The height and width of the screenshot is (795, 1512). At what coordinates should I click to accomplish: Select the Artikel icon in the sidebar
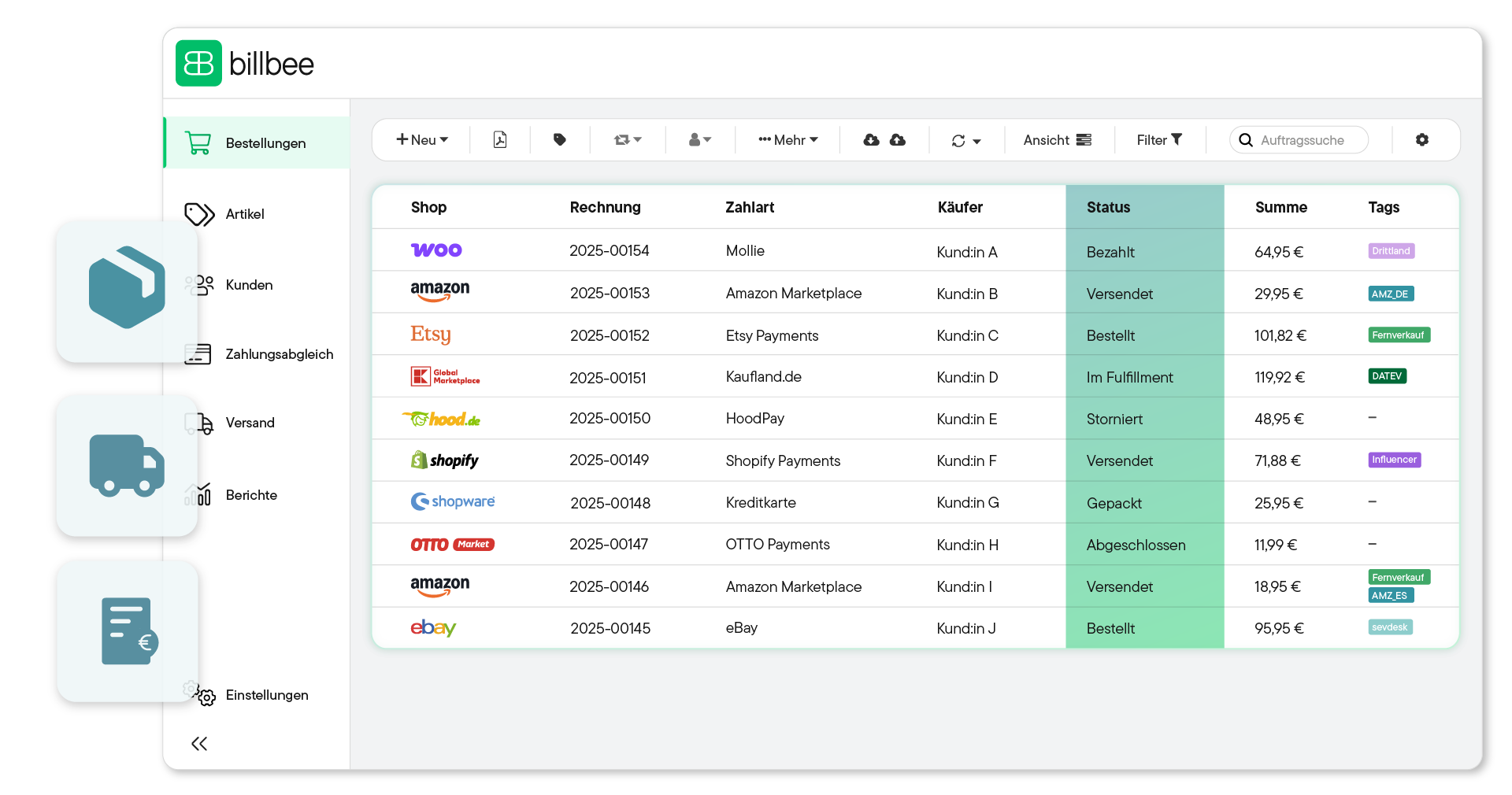point(198,214)
